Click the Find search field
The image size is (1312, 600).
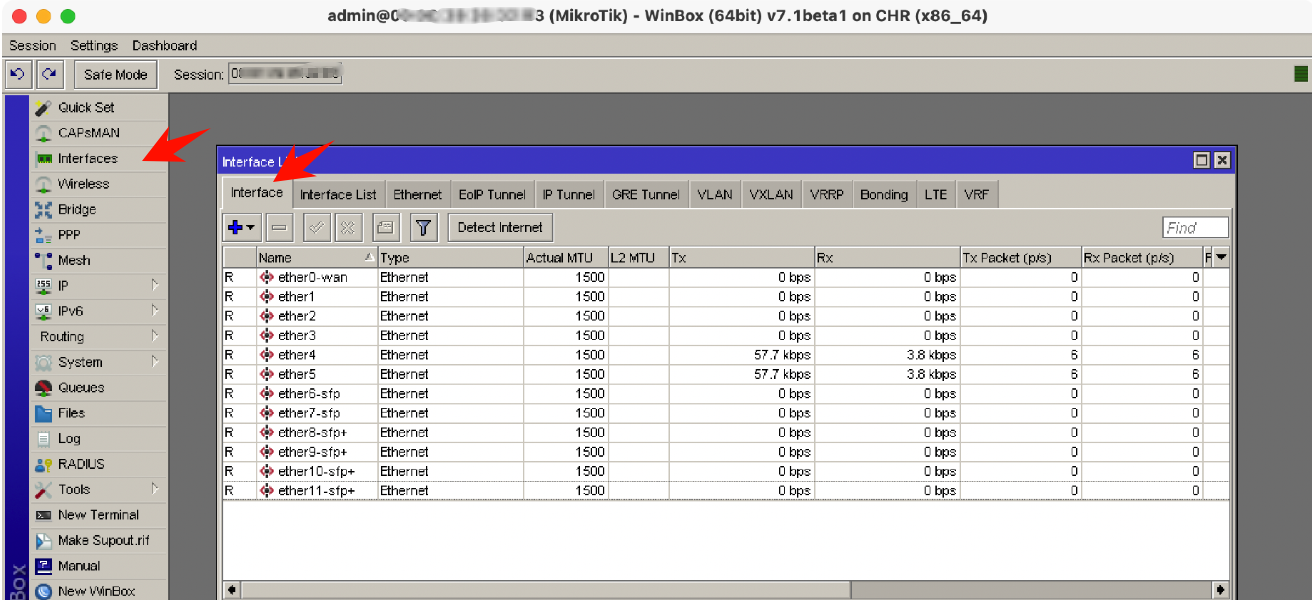click(x=1196, y=228)
